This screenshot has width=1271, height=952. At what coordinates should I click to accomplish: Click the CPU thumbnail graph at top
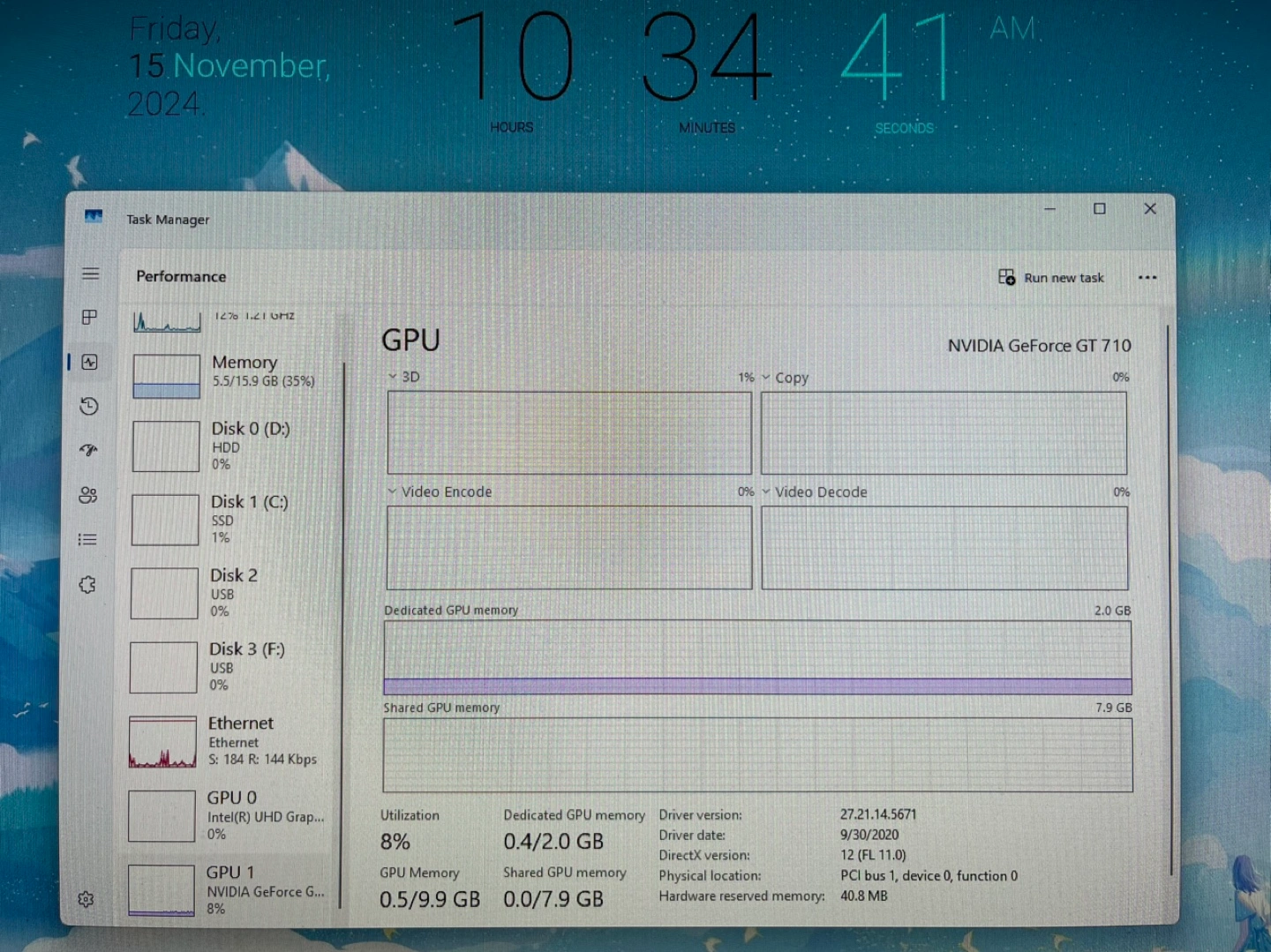click(167, 322)
